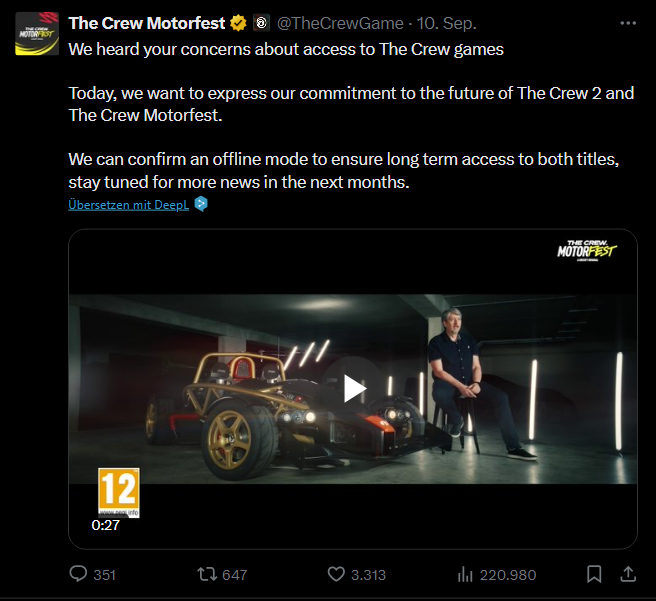Click the reply speech bubble icon
The width and height of the screenshot is (656, 601).
tap(80, 574)
